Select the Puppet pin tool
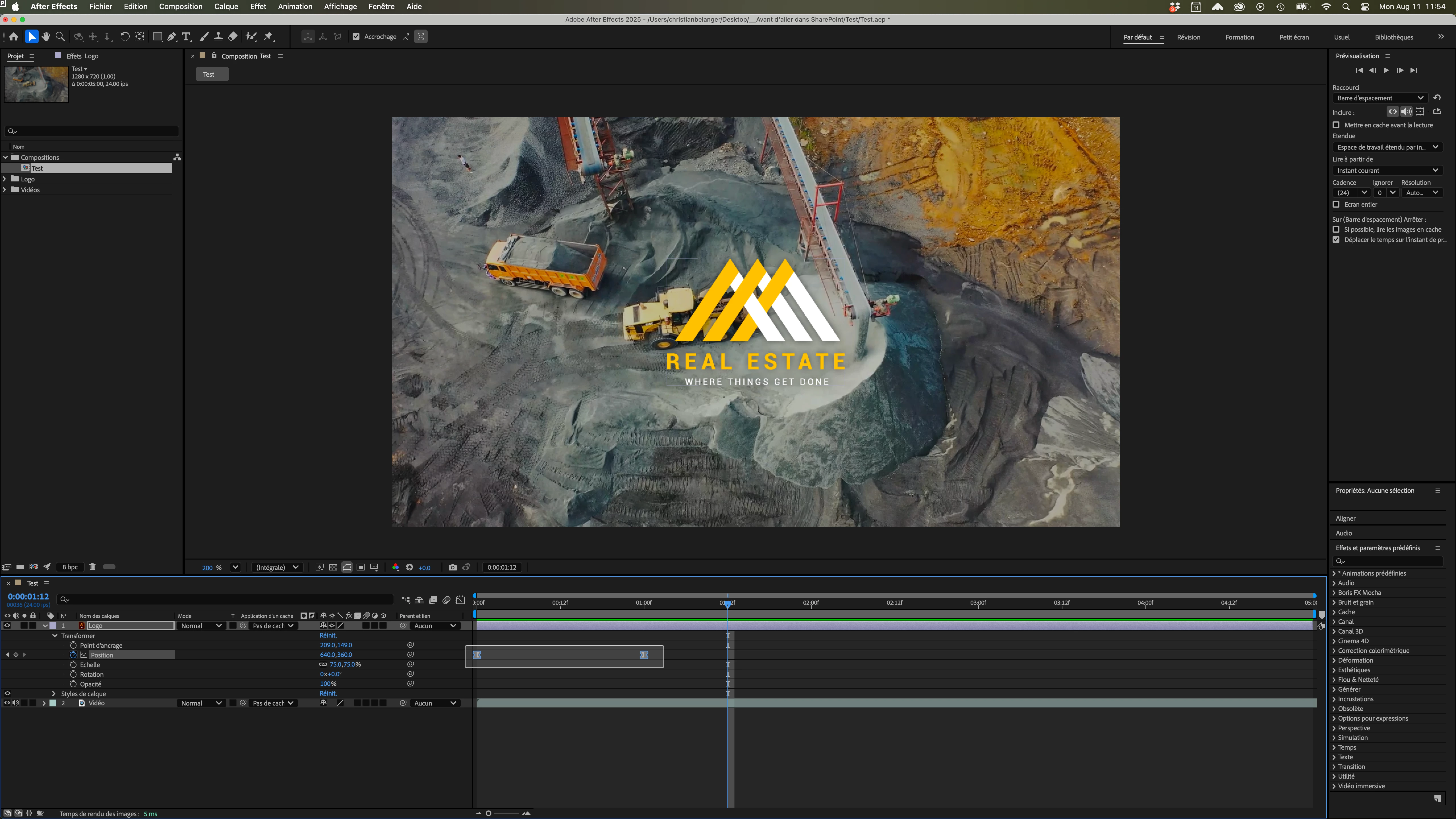 tap(268, 37)
